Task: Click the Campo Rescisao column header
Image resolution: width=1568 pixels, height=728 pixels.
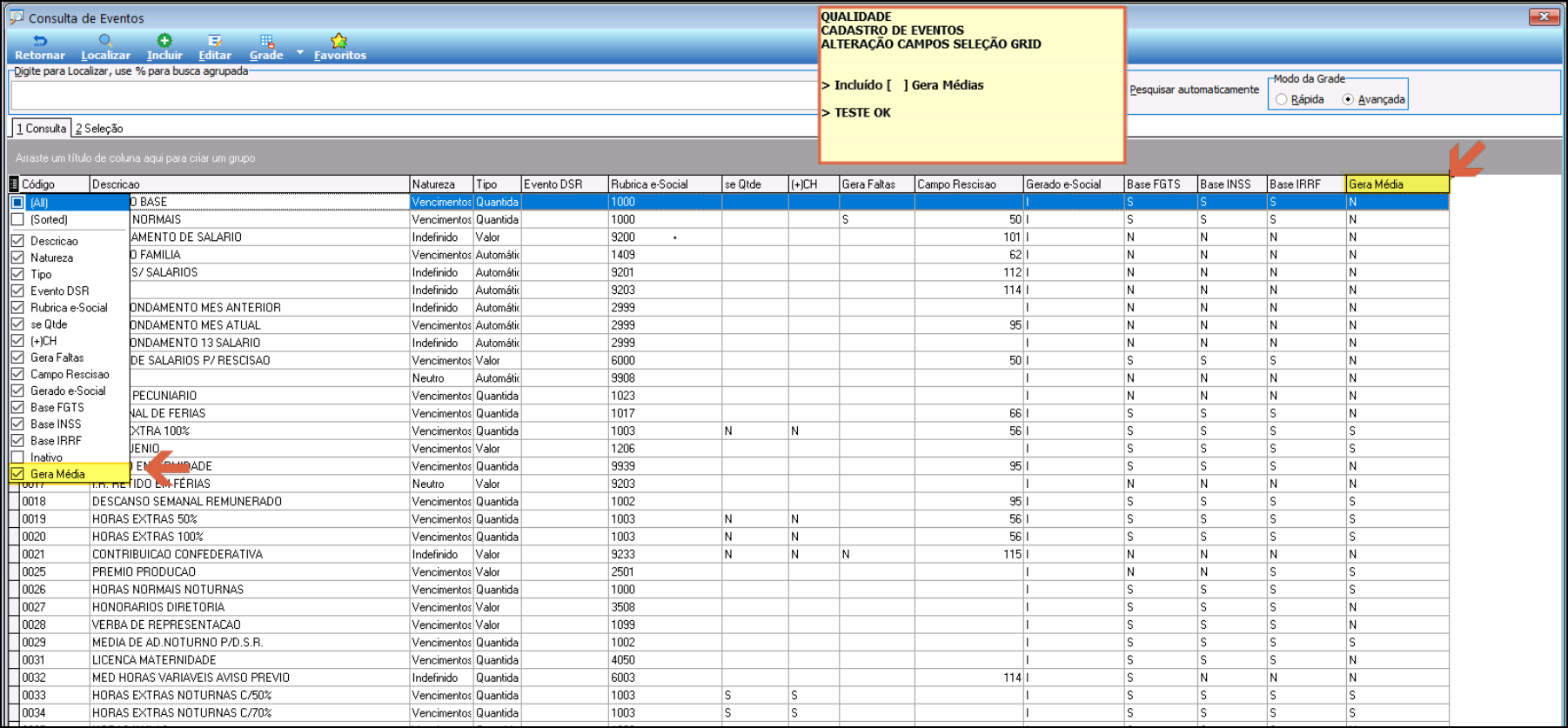Action: pyautogui.click(x=968, y=184)
